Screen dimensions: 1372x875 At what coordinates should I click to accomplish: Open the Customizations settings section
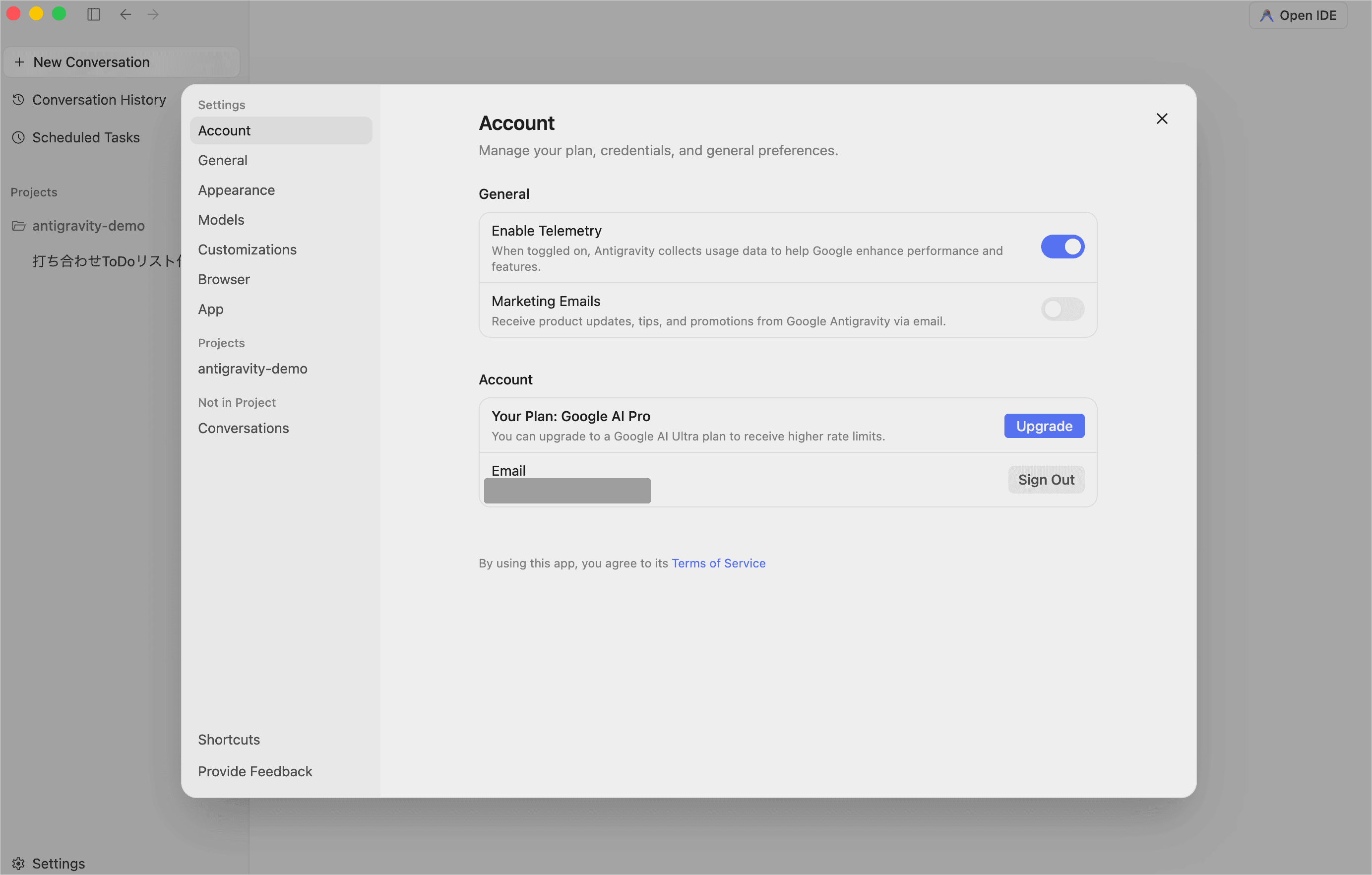point(281,249)
